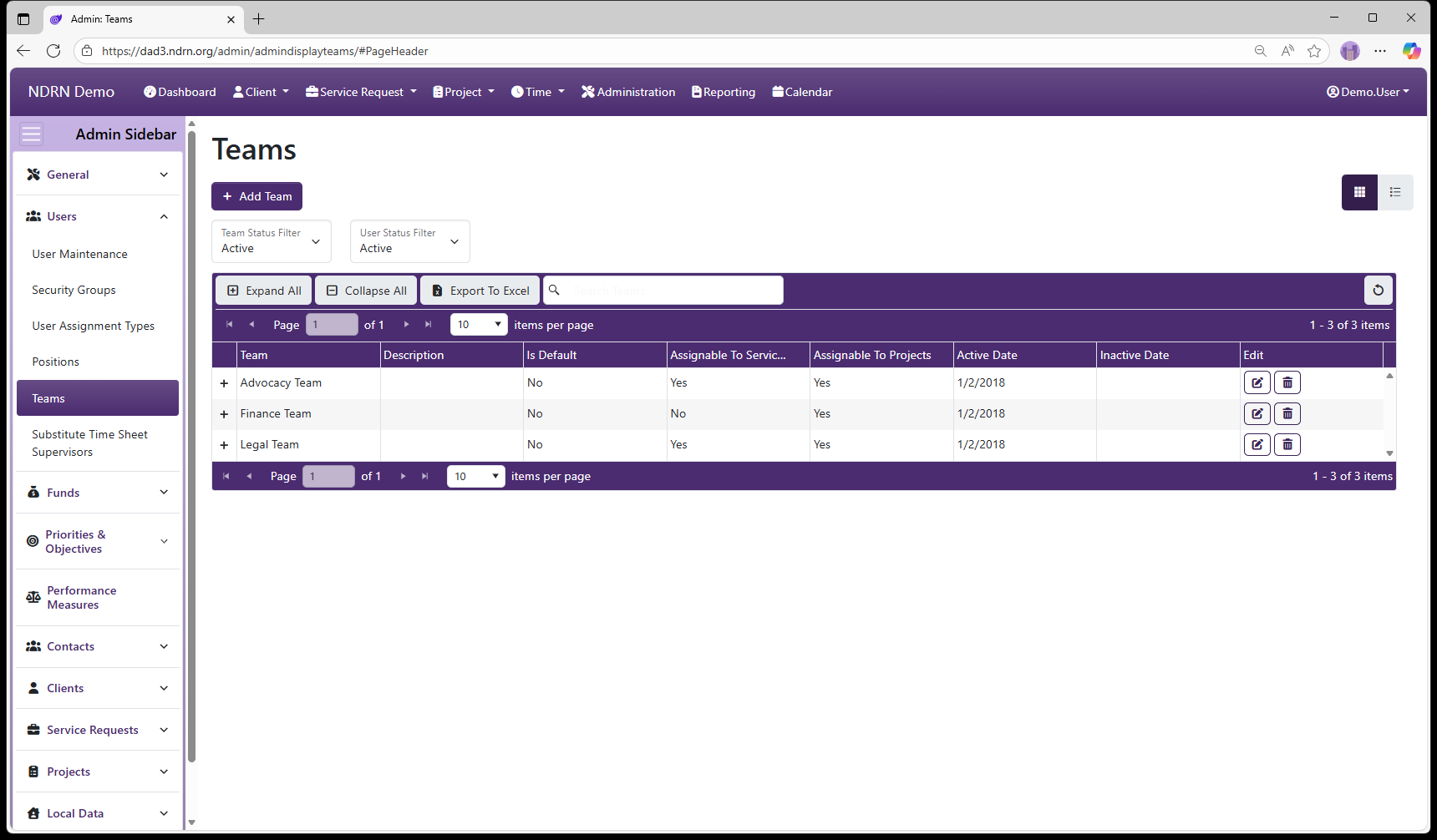Delete the Legal Team row
The image size is (1437, 840).
1287,444
